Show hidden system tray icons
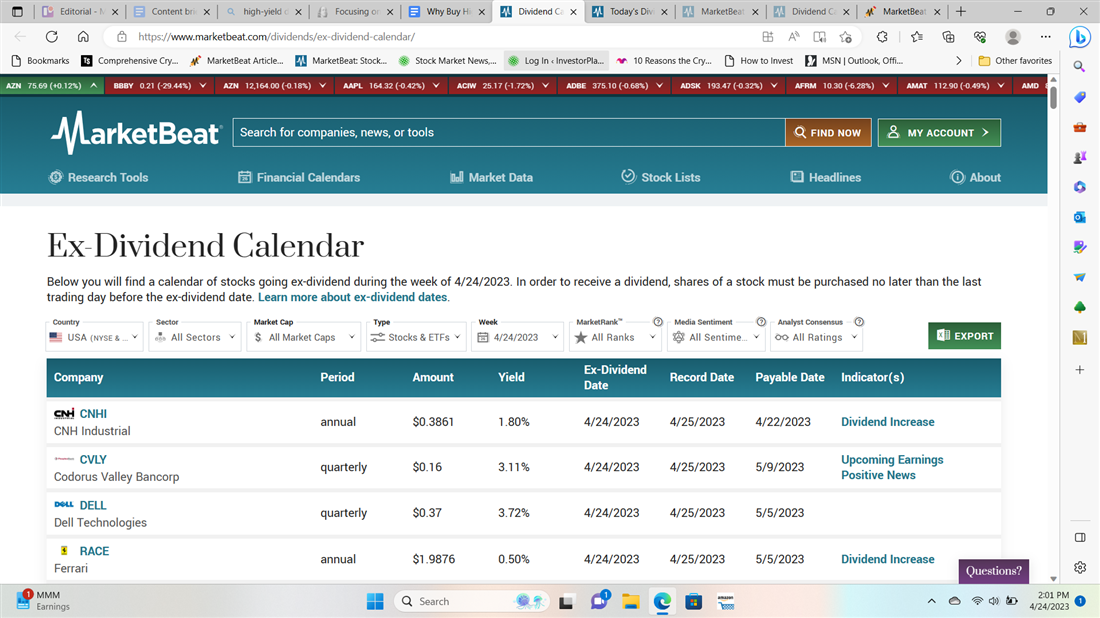The height and width of the screenshot is (618, 1100). pos(931,601)
